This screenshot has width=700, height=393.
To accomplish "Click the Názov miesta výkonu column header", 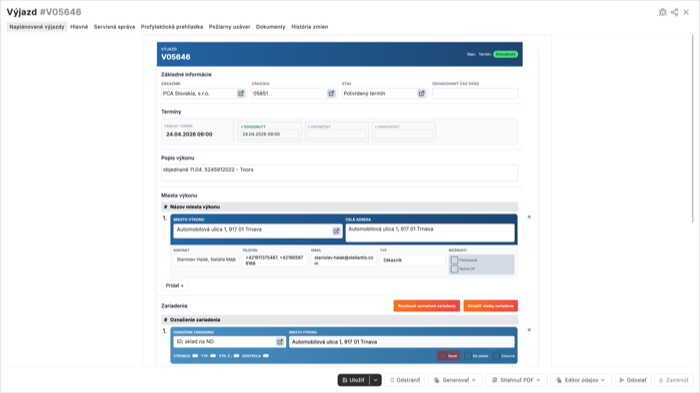I will [x=195, y=207].
